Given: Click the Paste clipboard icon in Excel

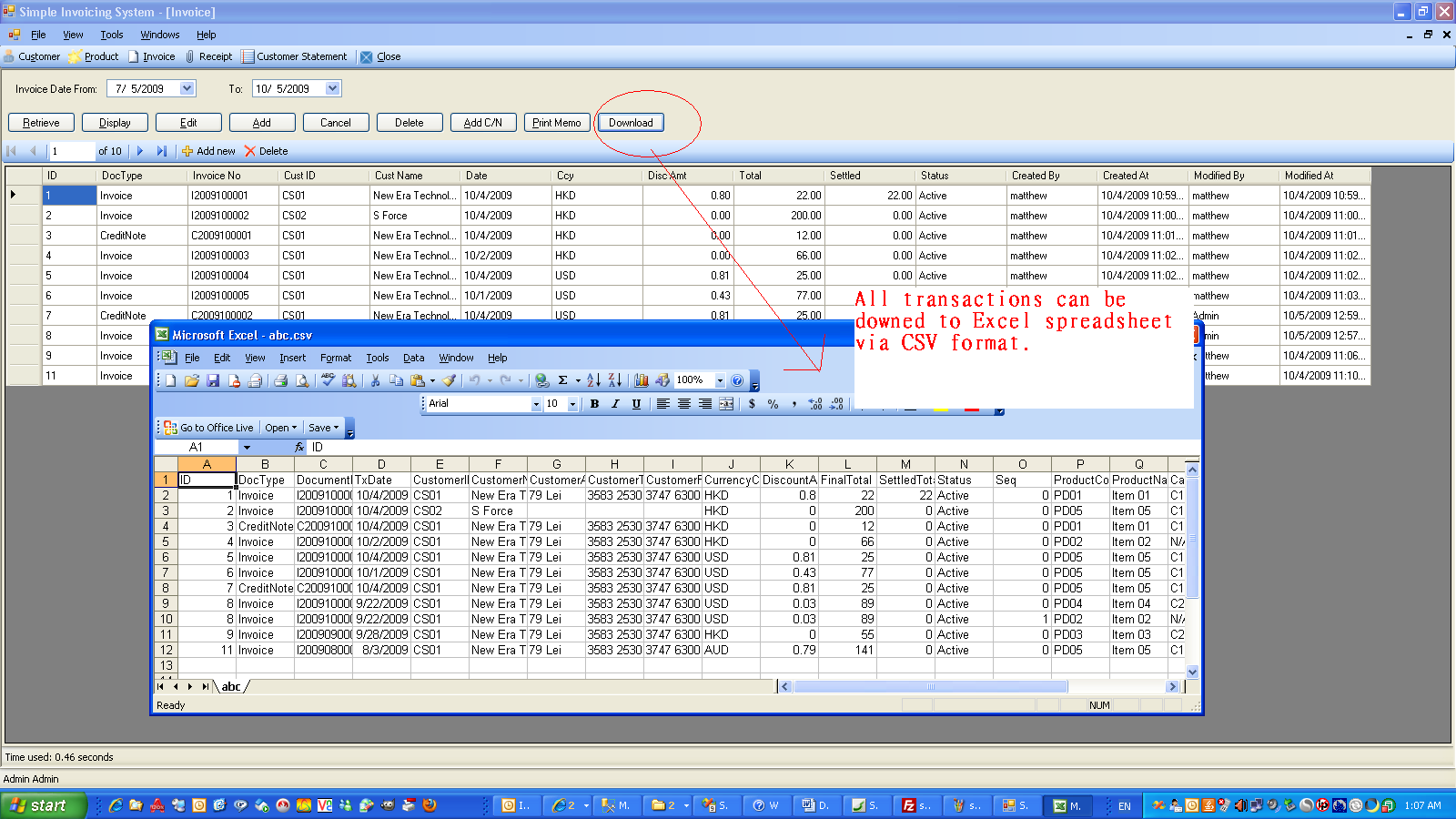Looking at the screenshot, I should pos(418,380).
